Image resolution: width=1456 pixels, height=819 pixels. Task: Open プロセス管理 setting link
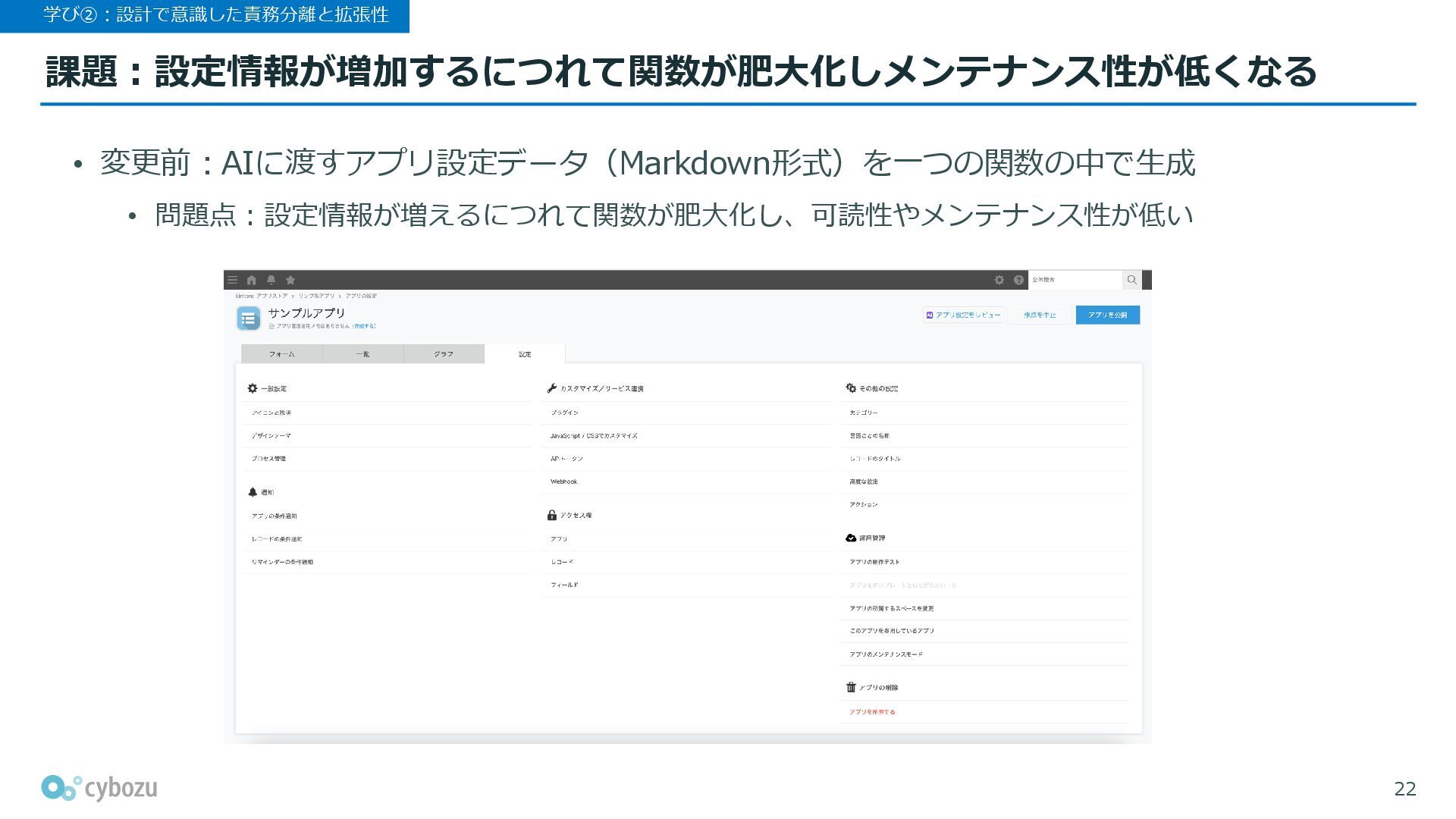point(268,459)
